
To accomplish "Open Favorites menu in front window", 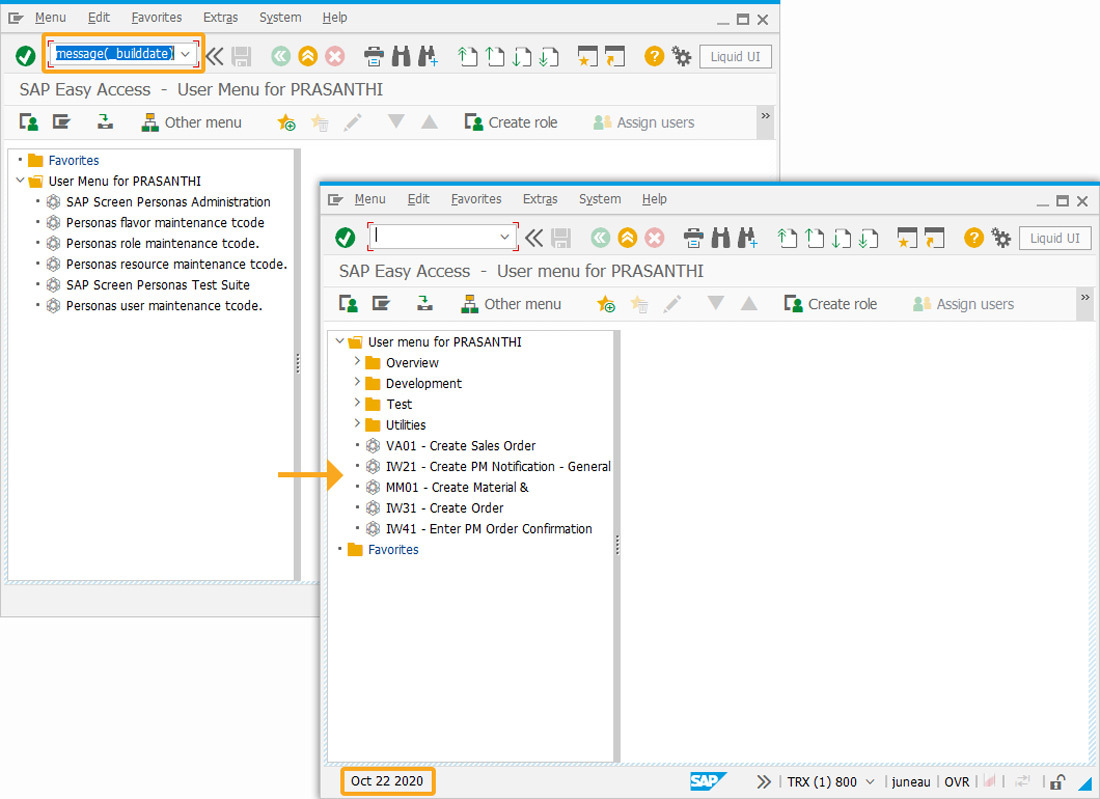I will 476,199.
